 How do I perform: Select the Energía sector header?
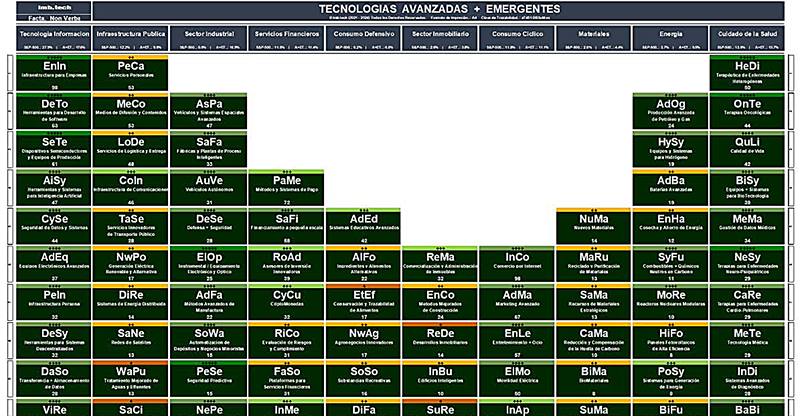[x=671, y=33]
